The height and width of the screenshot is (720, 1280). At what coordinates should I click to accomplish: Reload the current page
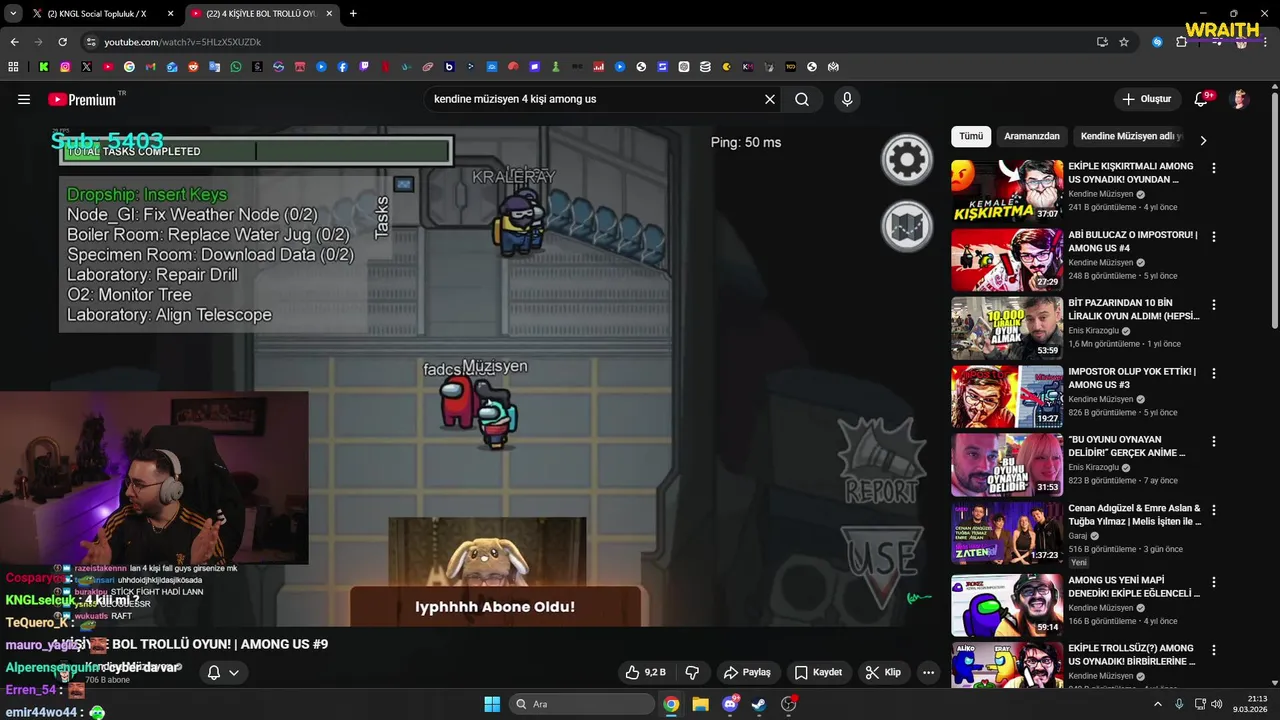coord(62,42)
